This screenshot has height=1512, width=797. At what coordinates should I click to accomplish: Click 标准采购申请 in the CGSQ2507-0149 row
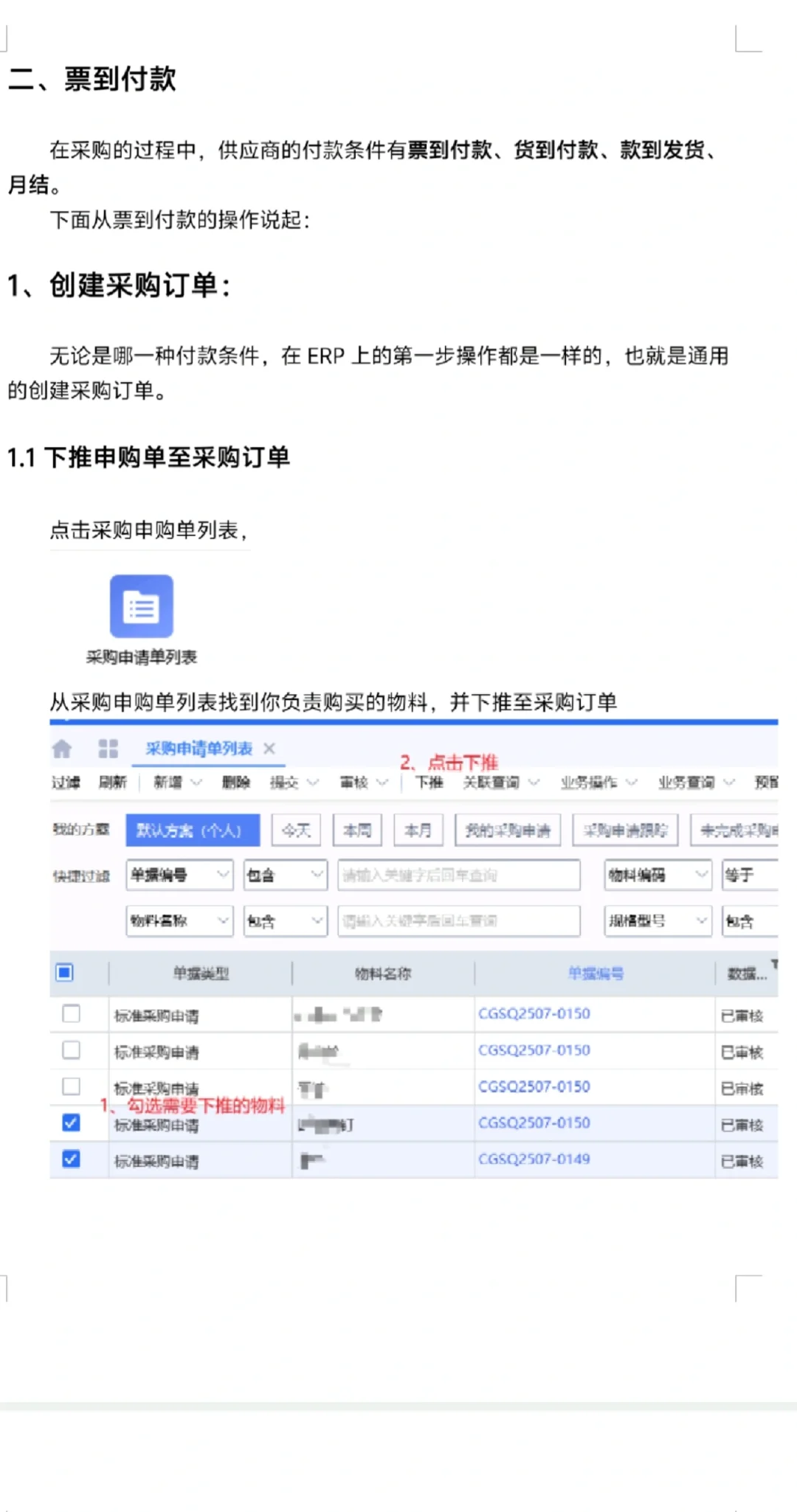(156, 1162)
